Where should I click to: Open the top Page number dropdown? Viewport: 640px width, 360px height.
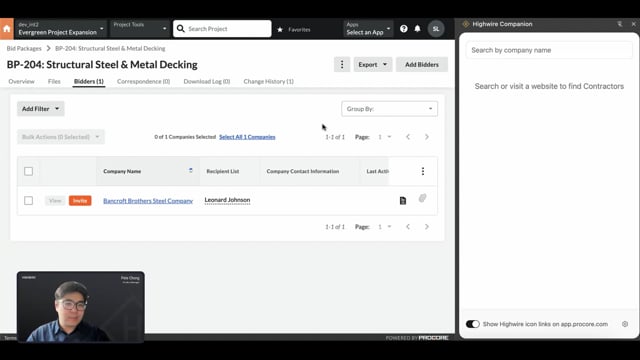coord(384,137)
